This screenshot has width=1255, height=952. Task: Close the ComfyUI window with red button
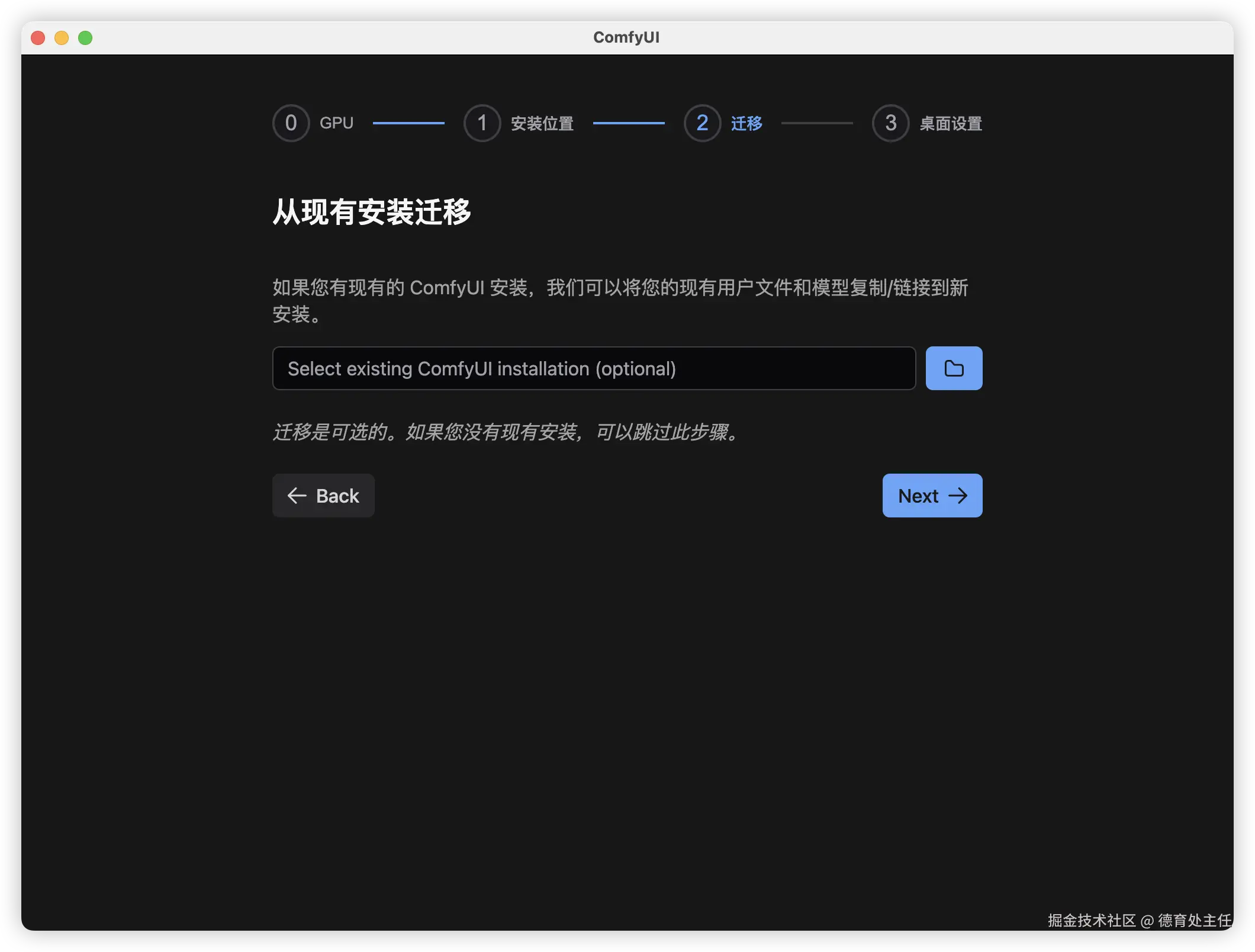(38, 38)
